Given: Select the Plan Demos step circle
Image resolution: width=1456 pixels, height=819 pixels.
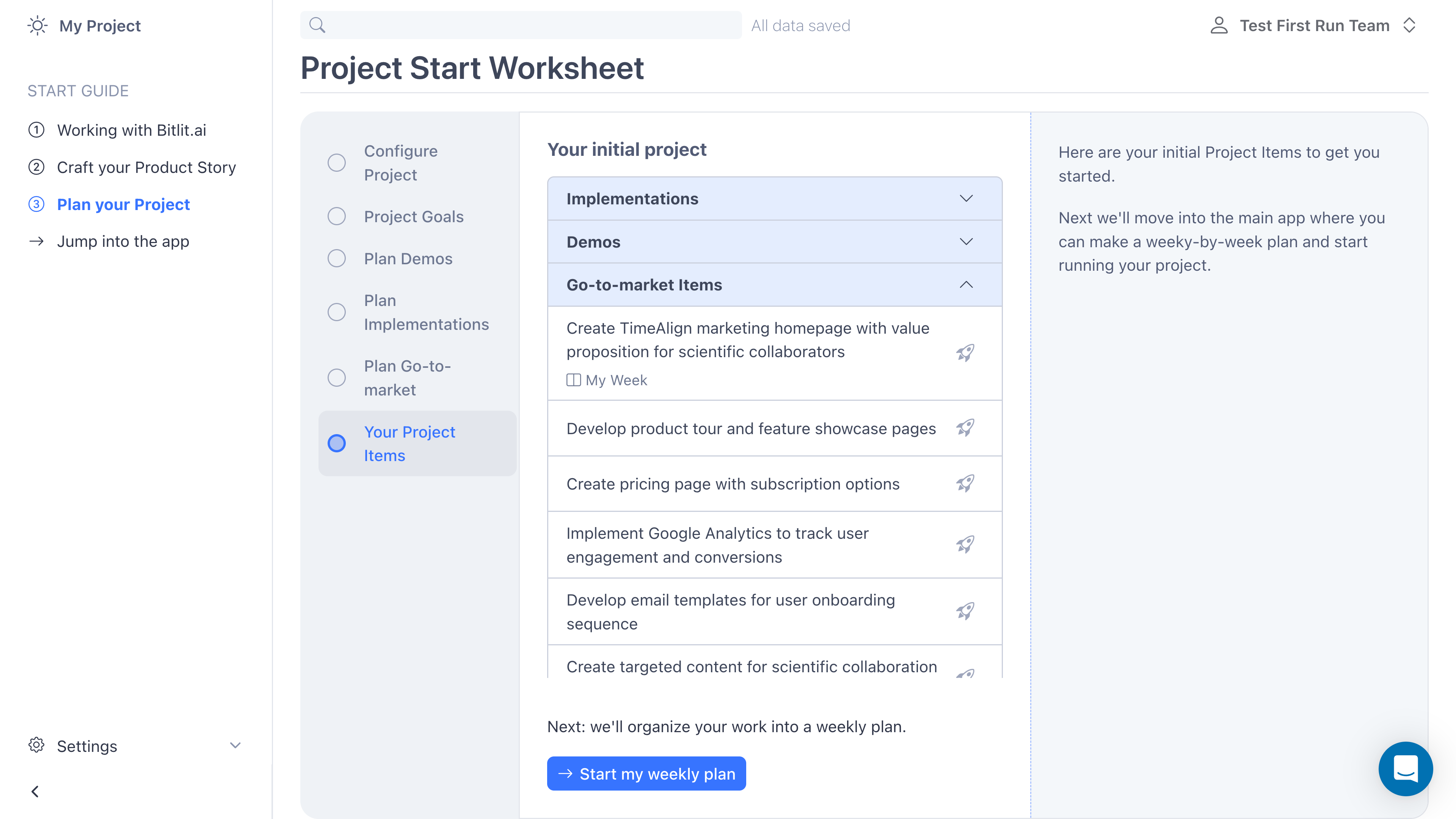Looking at the screenshot, I should pyautogui.click(x=336, y=258).
